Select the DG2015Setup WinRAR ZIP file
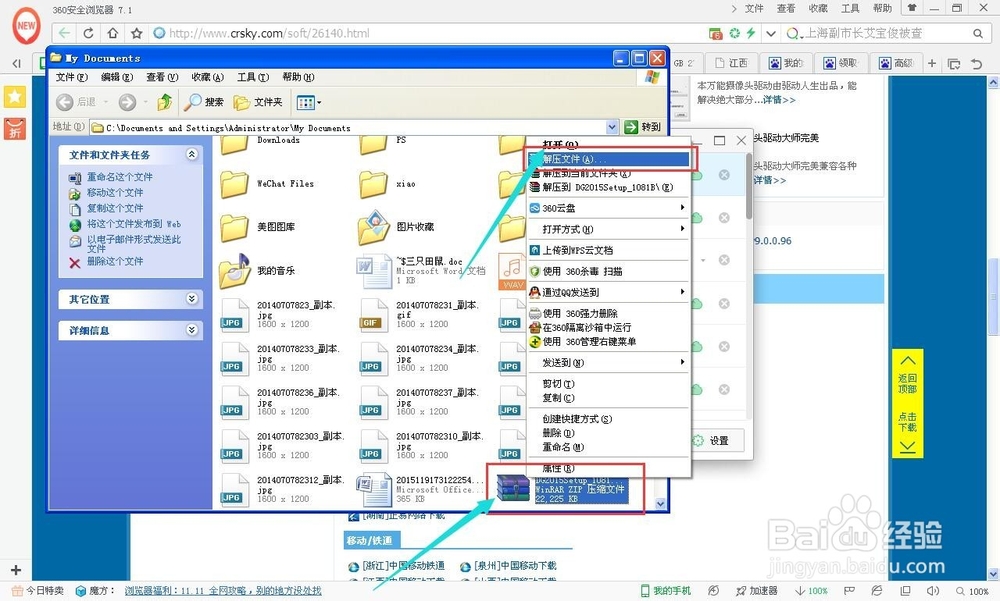Screen dimensions: 1000x601 562,489
